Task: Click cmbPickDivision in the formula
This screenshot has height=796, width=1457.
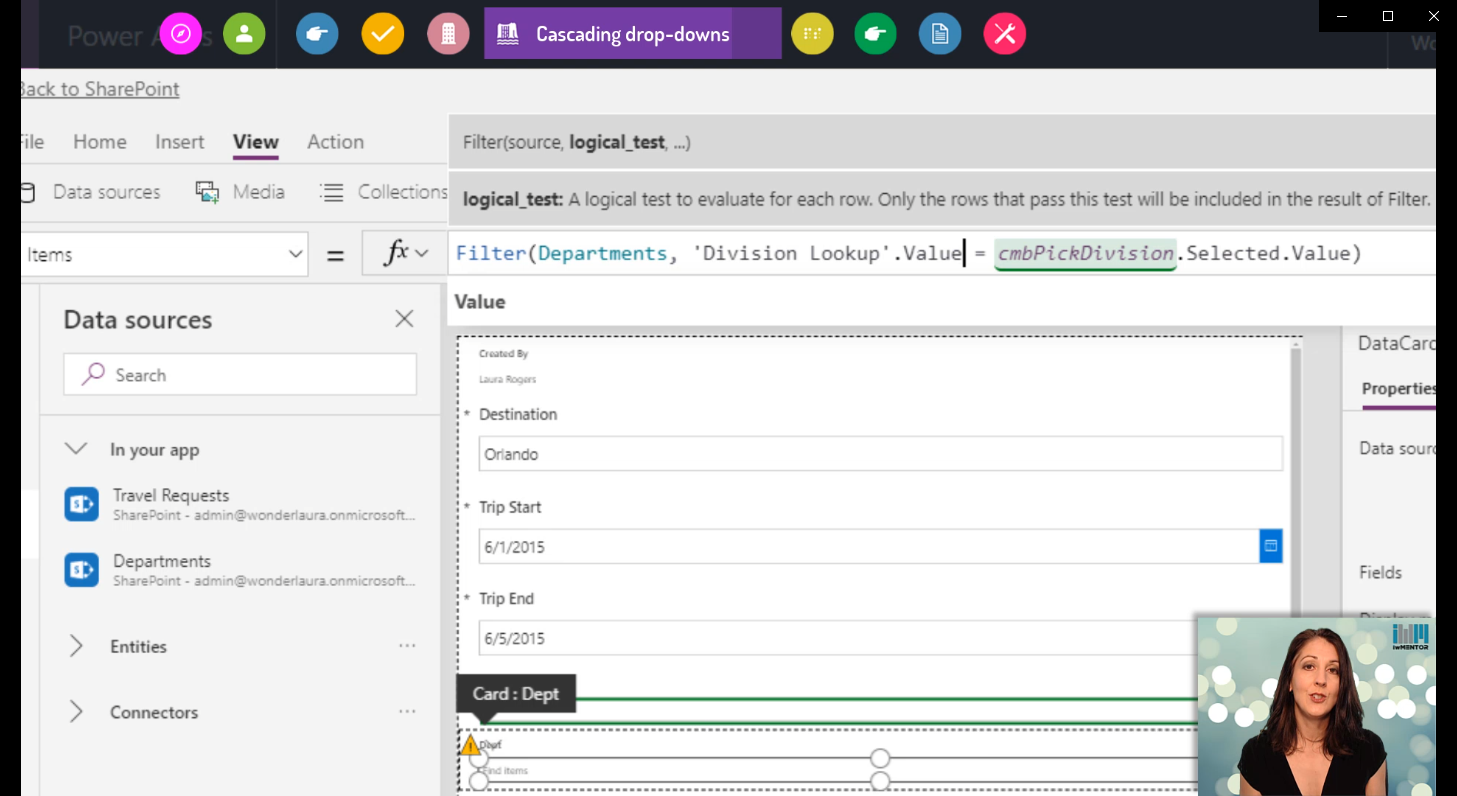Action: pos(1085,254)
